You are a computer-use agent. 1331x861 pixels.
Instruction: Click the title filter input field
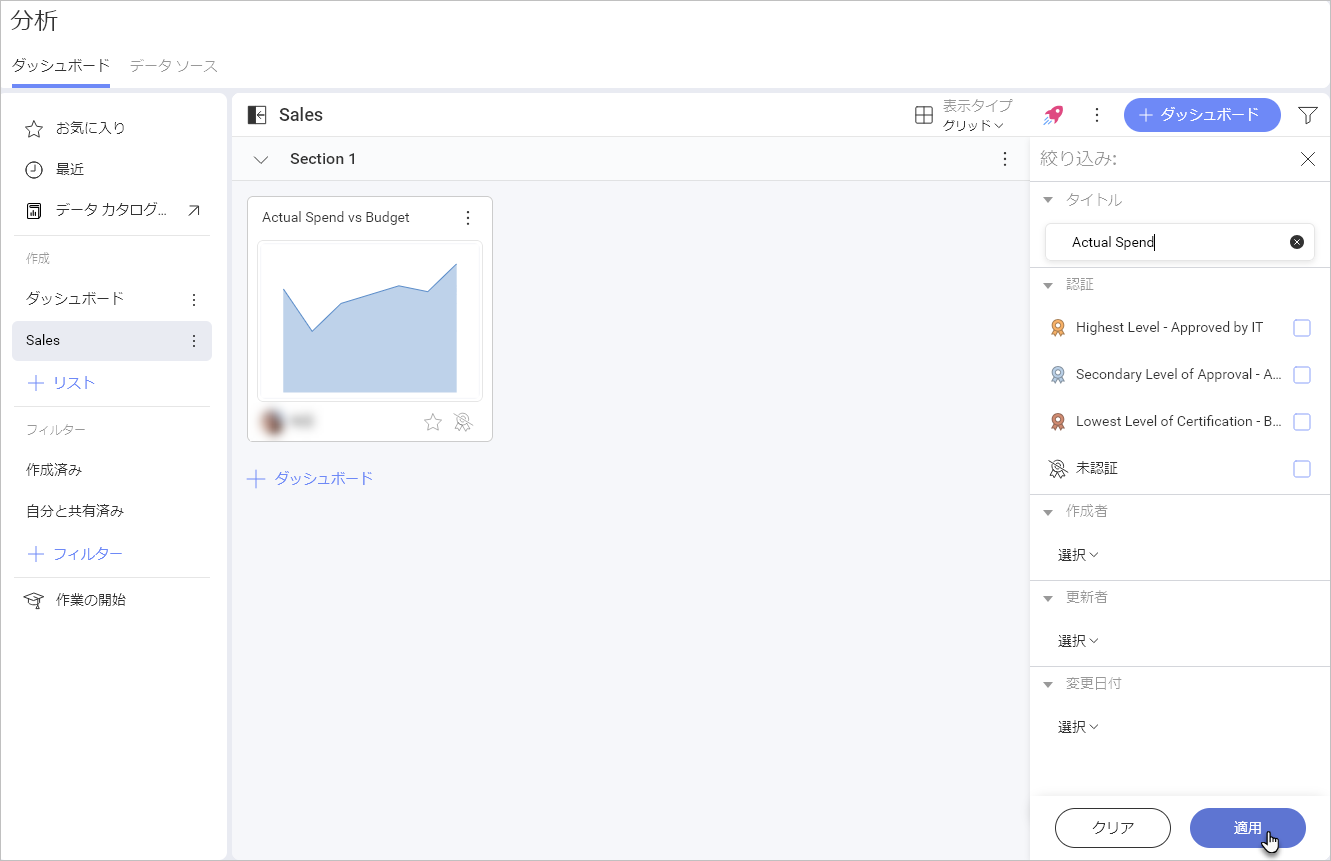pos(1180,242)
